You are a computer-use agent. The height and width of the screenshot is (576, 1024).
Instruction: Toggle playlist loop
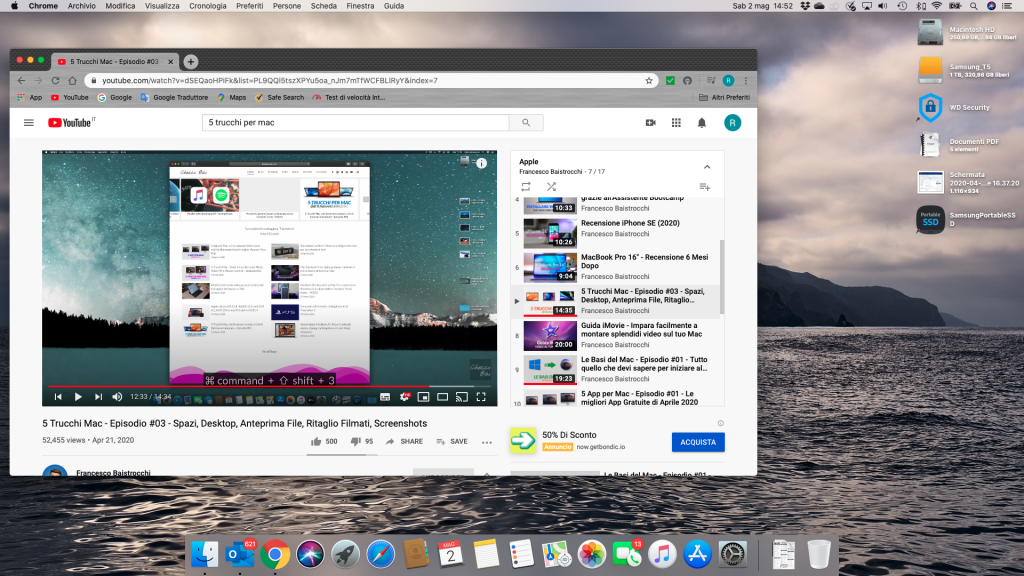pos(526,186)
